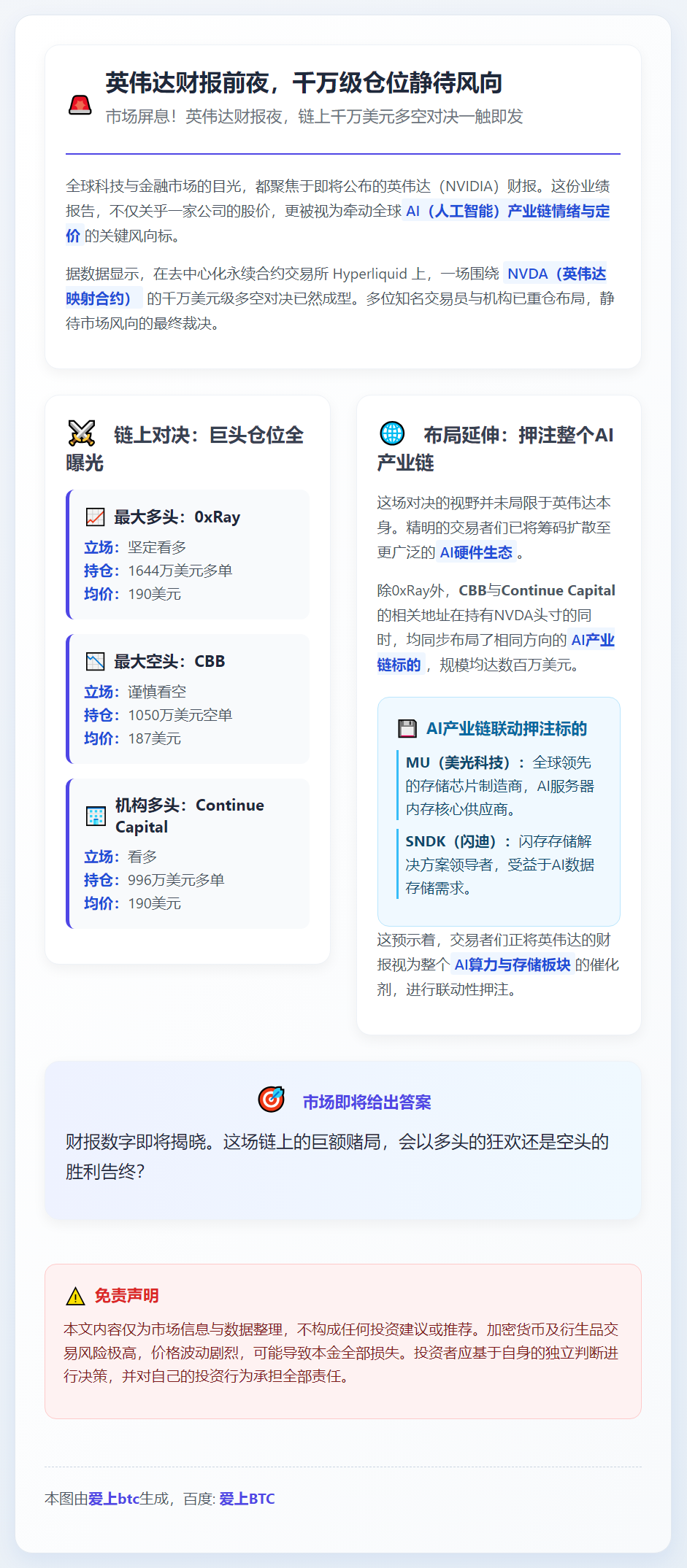
Task: Click the falling chart icon next to 最大空头
Action: (x=96, y=662)
